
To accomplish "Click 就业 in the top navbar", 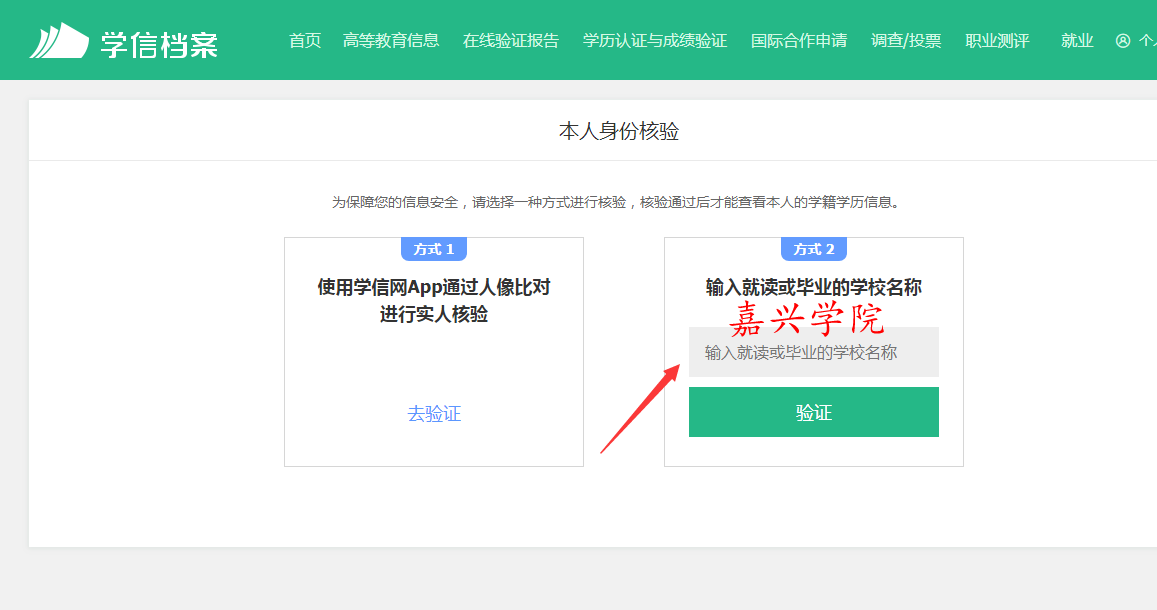I will pos(1077,41).
